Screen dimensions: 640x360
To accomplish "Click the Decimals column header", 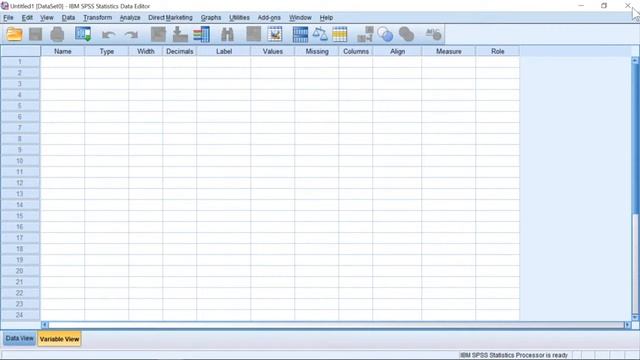I will pos(180,51).
